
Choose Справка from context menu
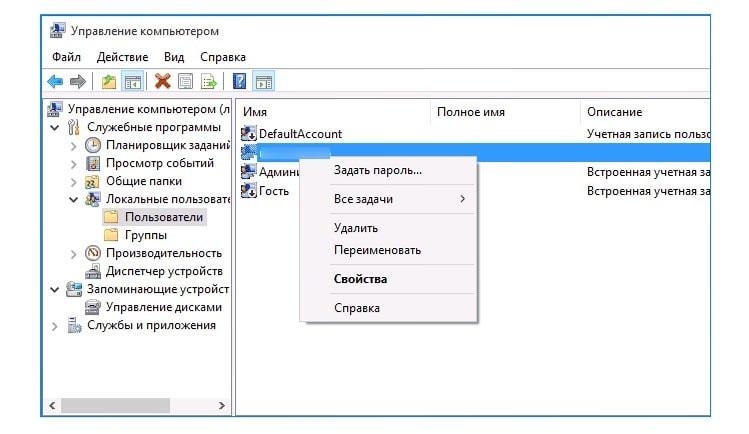pyautogui.click(x=388, y=308)
